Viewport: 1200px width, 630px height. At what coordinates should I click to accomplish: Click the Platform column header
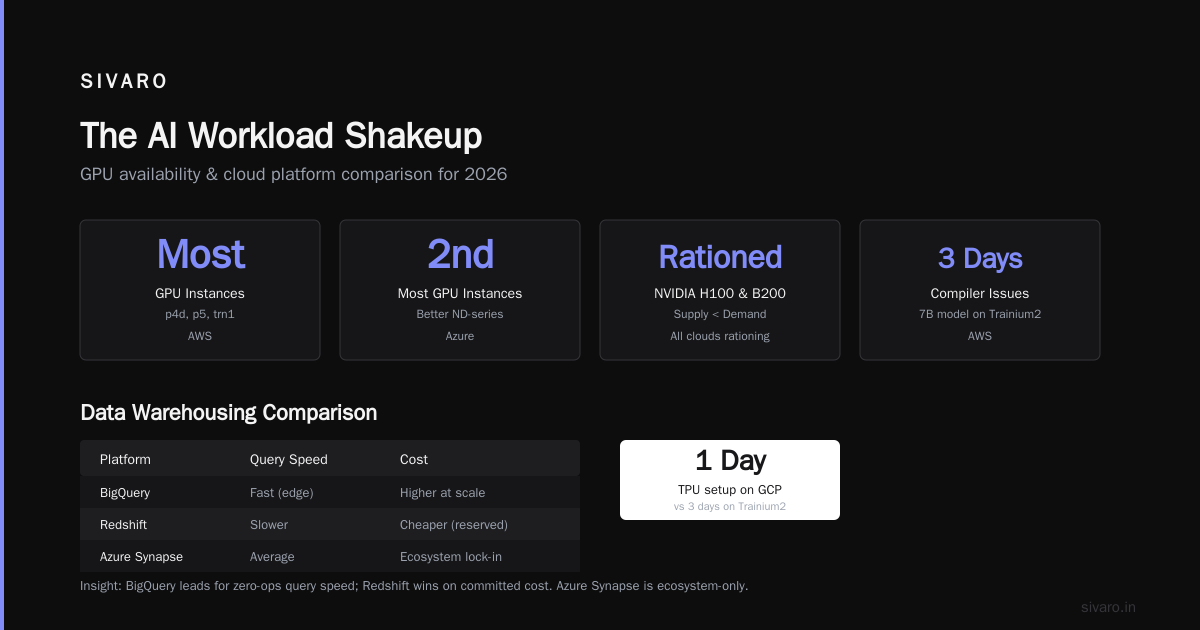(125, 459)
